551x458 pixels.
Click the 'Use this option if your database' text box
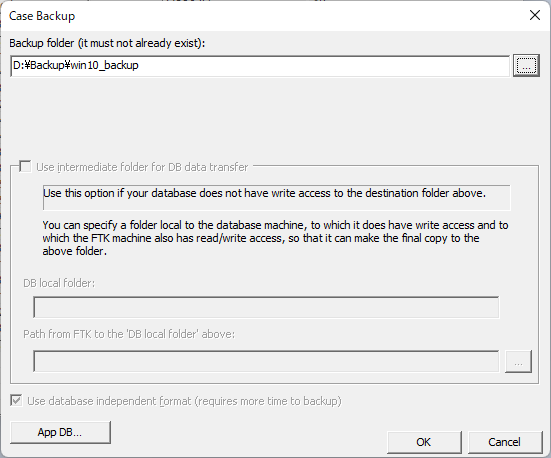point(277,197)
